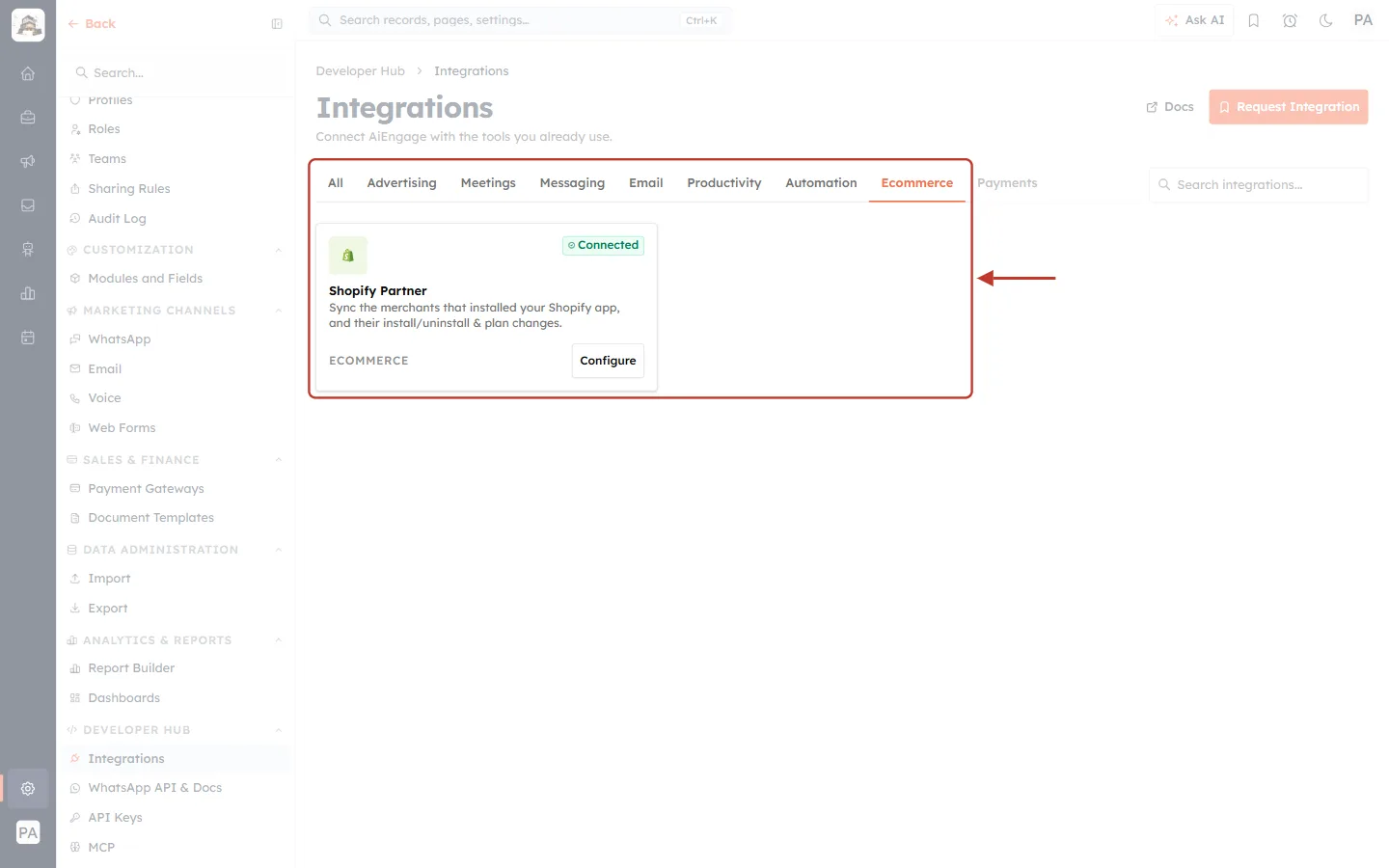Image resolution: width=1389 pixels, height=868 pixels.
Task: Open the megaphone icon in the left rail
Action: pyautogui.click(x=28, y=161)
